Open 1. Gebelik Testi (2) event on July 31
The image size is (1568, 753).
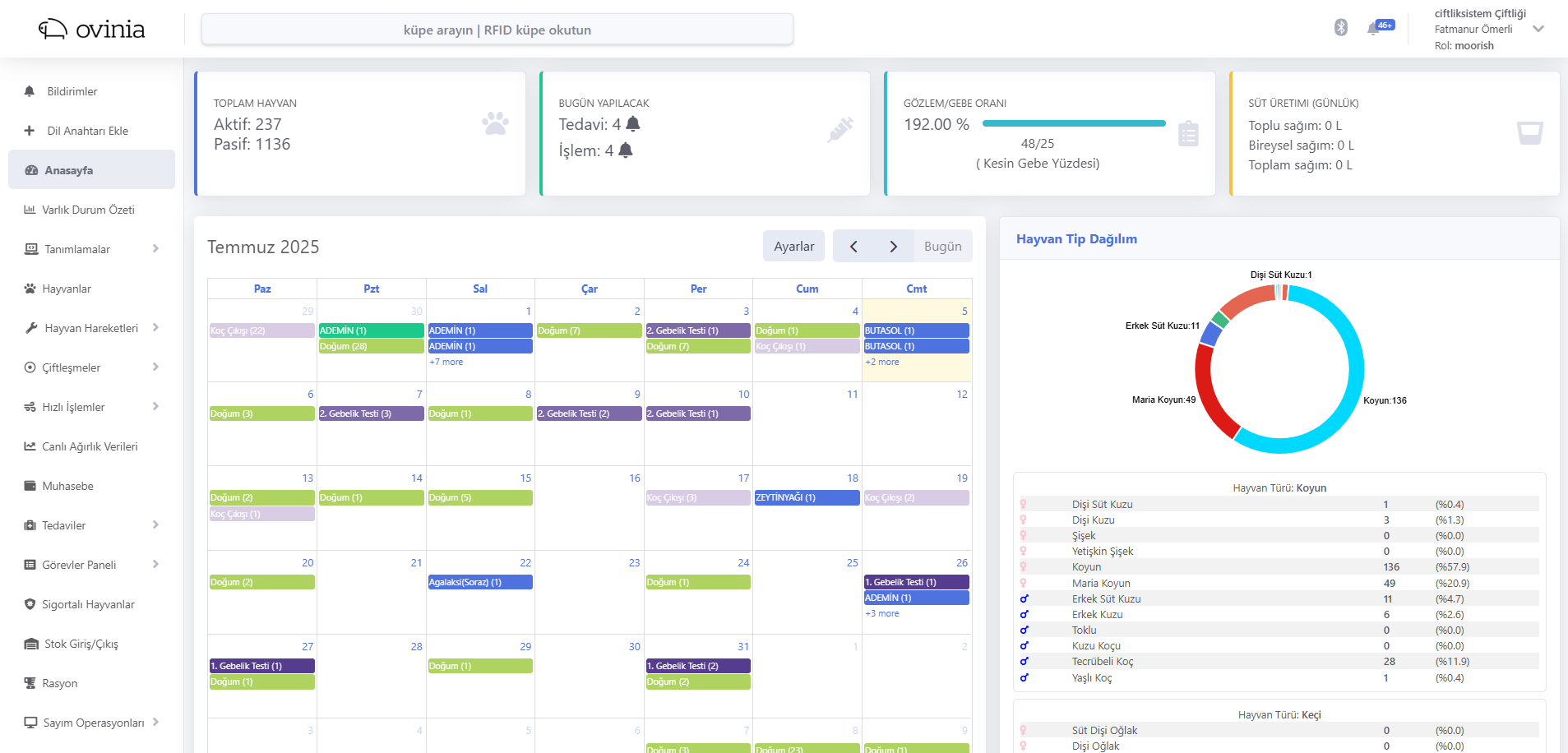(x=698, y=666)
